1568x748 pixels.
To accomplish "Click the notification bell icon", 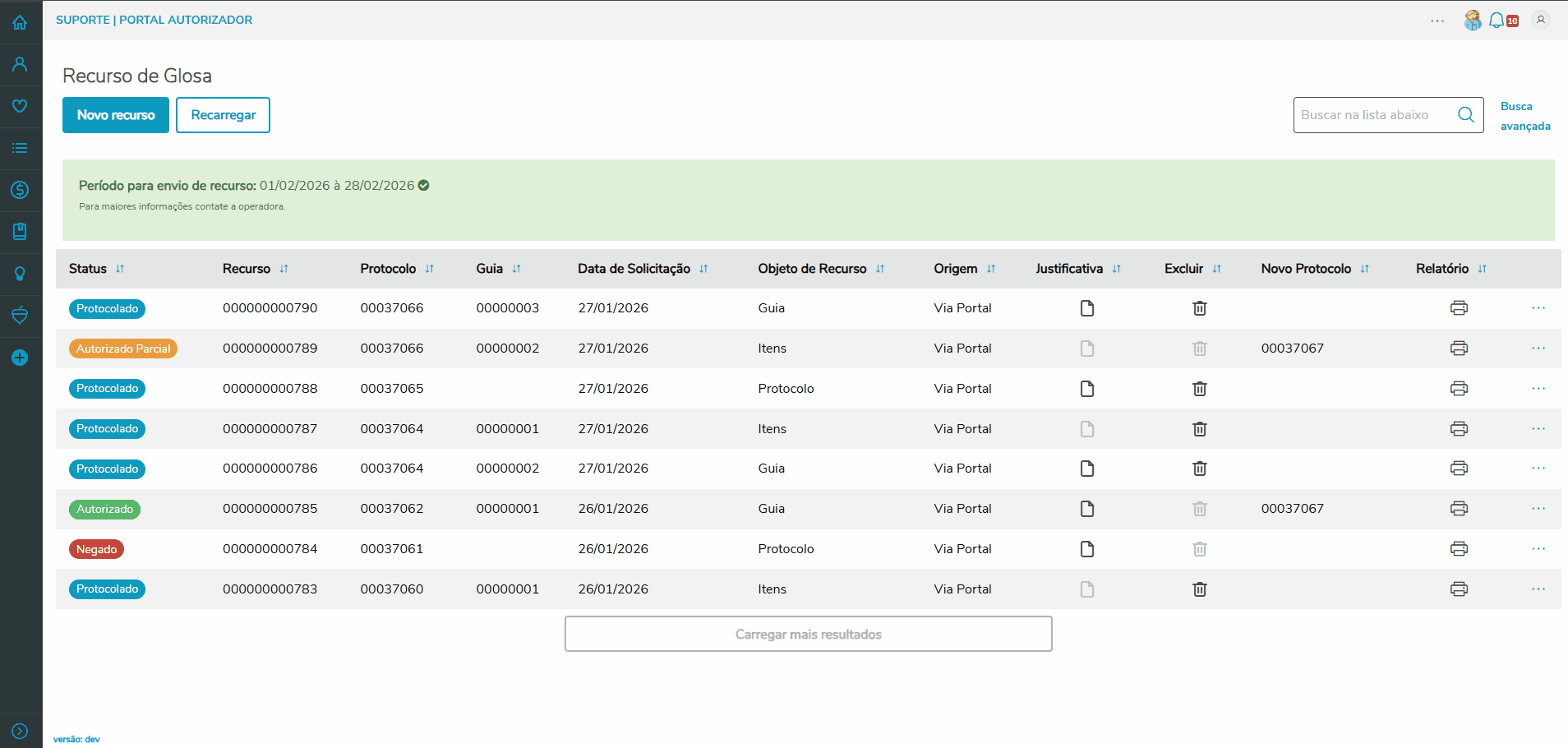I will [1497, 20].
